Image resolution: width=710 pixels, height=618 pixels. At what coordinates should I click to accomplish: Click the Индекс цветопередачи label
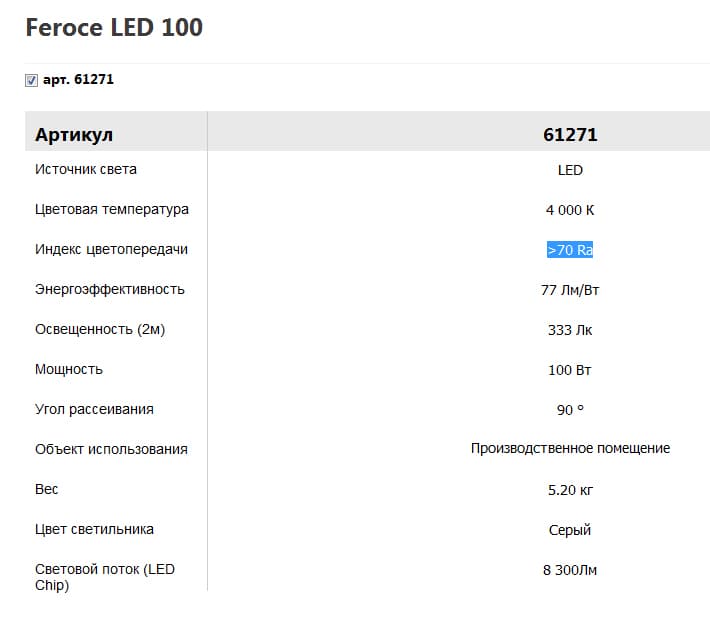(111, 249)
